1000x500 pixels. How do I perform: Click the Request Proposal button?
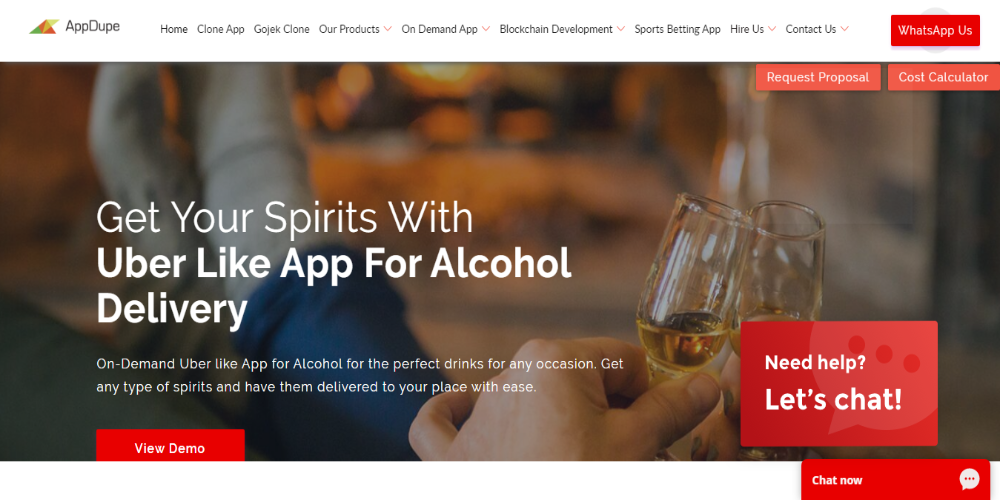click(x=818, y=77)
